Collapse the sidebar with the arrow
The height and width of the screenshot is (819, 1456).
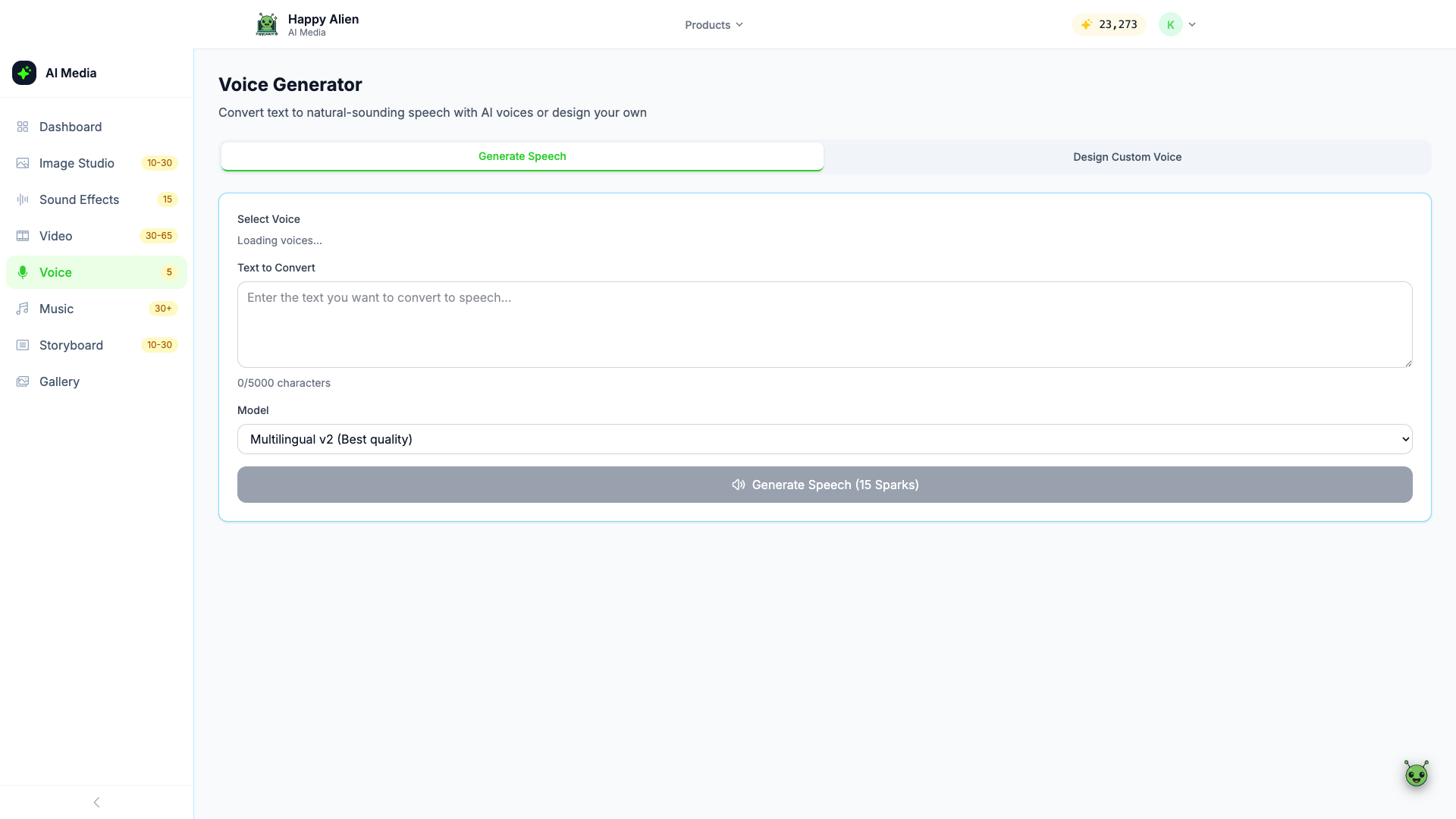[x=96, y=802]
